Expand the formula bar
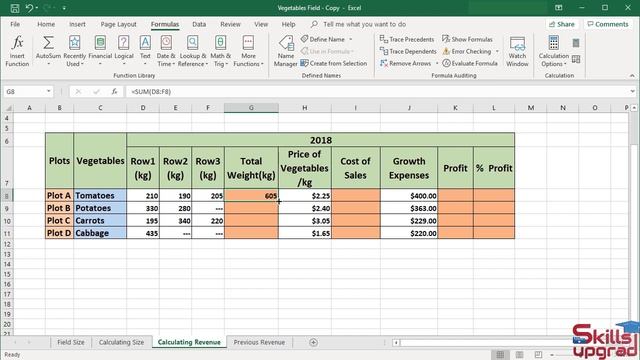 pyautogui.click(x=632, y=91)
